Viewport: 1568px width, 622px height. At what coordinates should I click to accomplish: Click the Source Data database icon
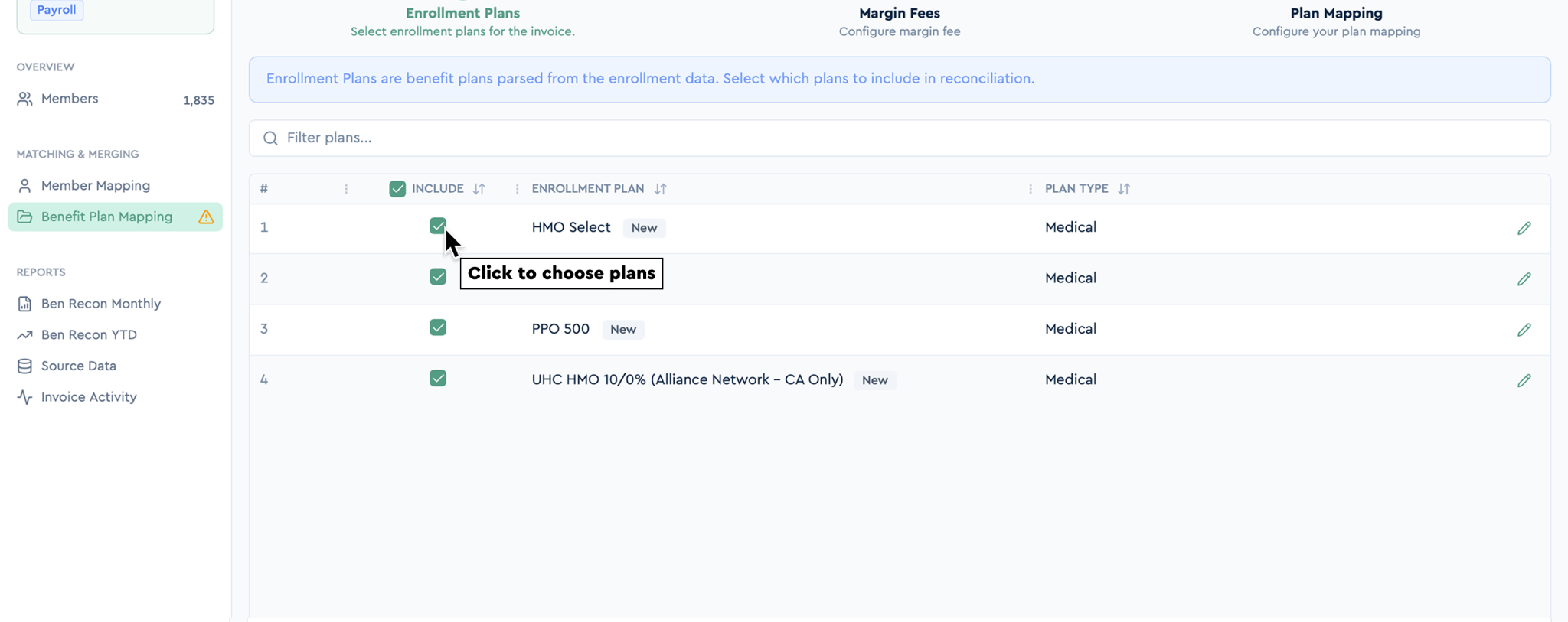24,366
